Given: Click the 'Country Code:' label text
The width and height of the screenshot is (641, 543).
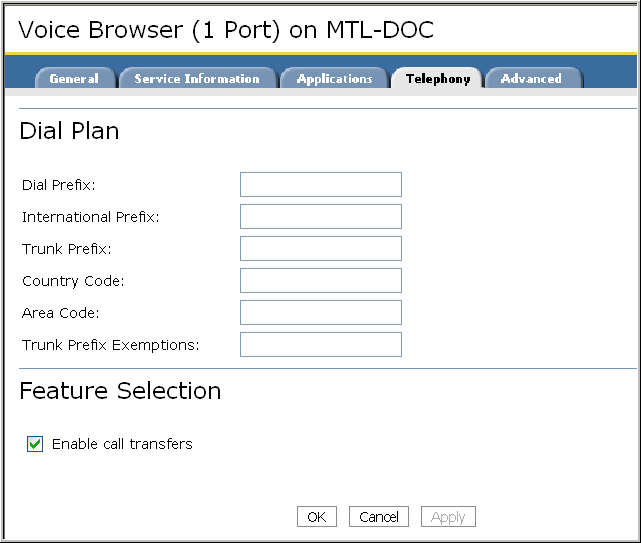Looking at the screenshot, I should click(73, 281).
